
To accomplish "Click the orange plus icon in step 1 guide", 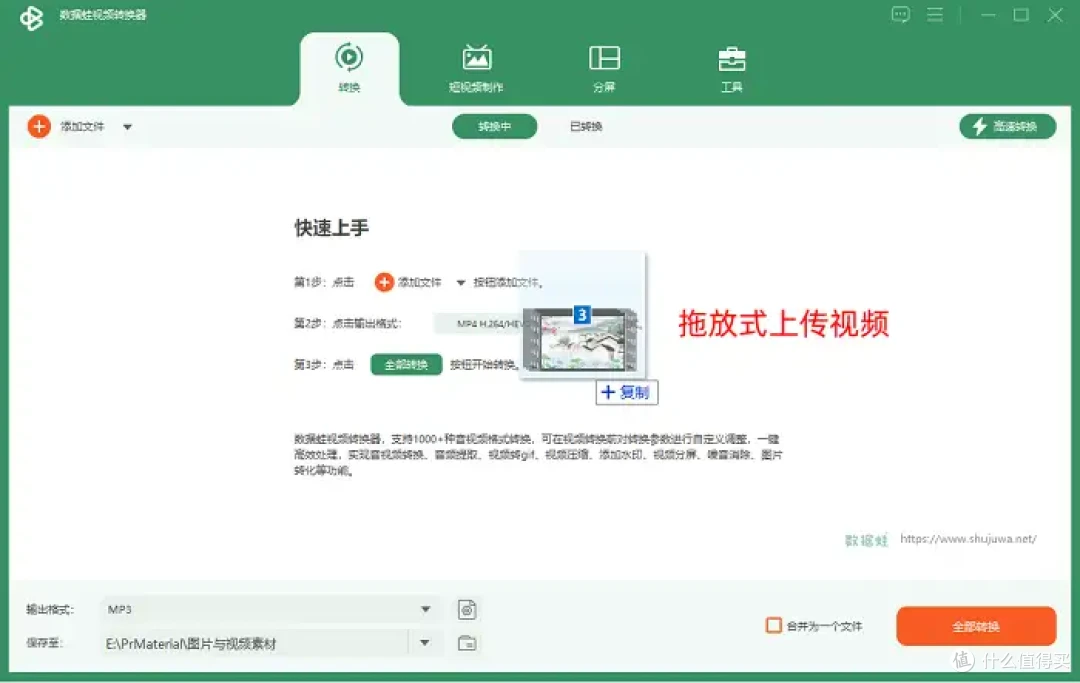I will [x=384, y=282].
